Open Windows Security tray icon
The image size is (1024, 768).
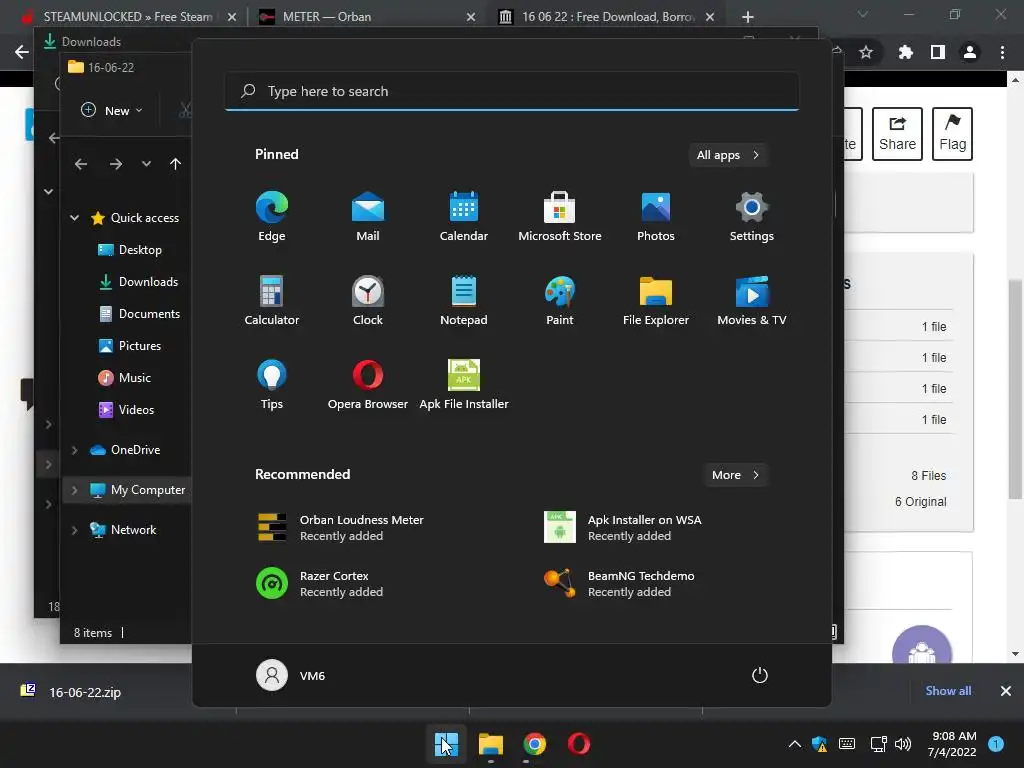820,744
